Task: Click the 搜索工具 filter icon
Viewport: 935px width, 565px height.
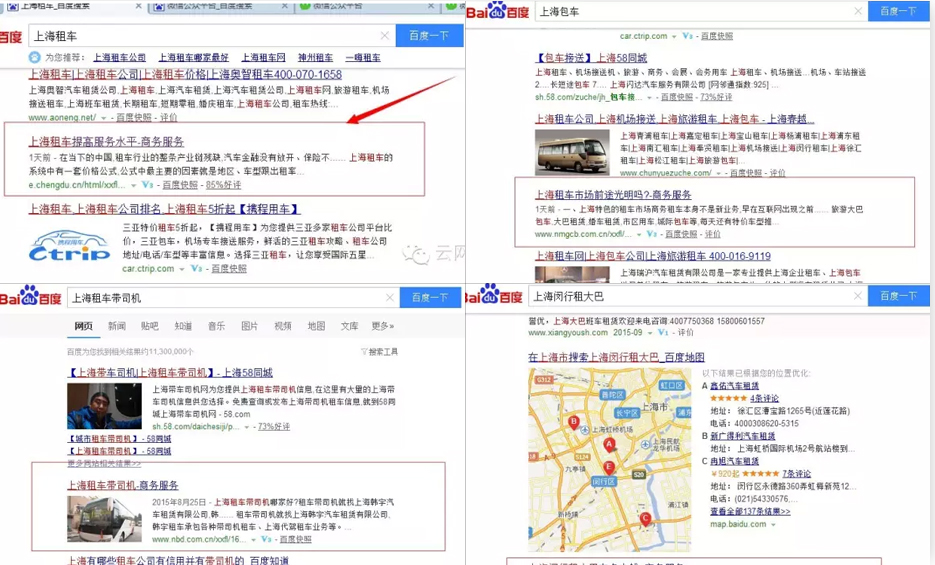Action: click(364, 352)
